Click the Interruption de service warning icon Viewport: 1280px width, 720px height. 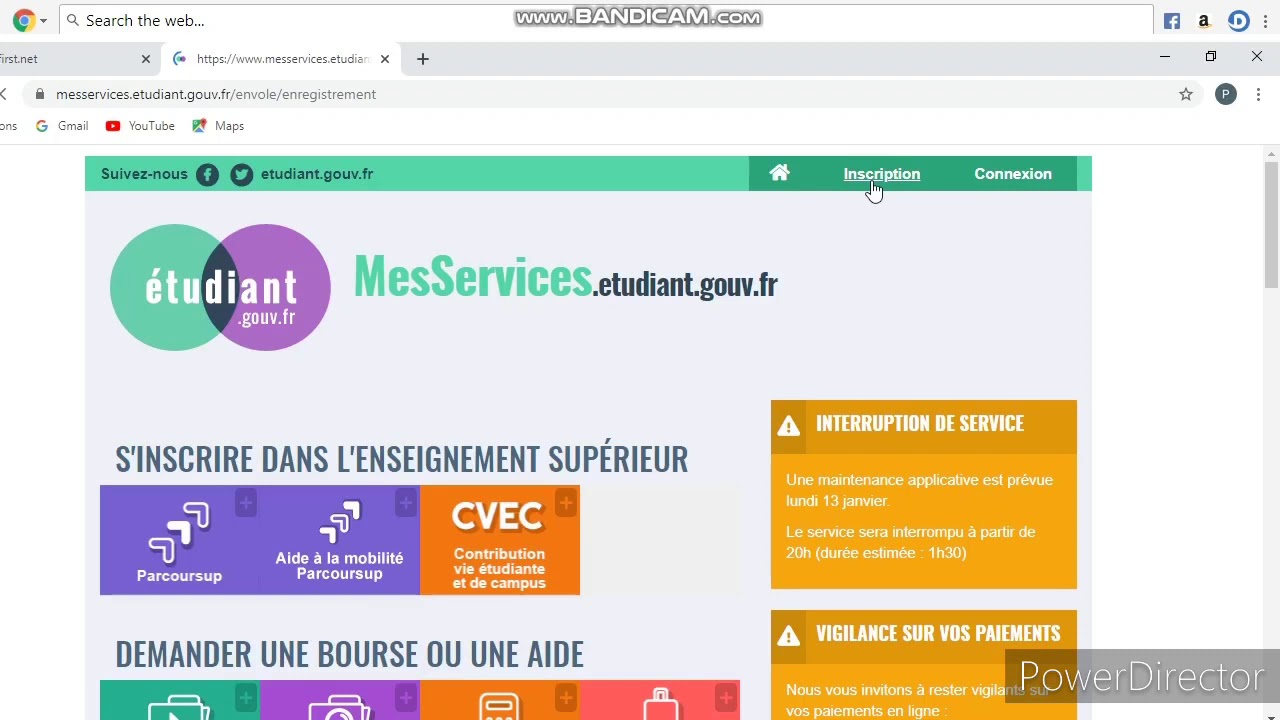789,426
